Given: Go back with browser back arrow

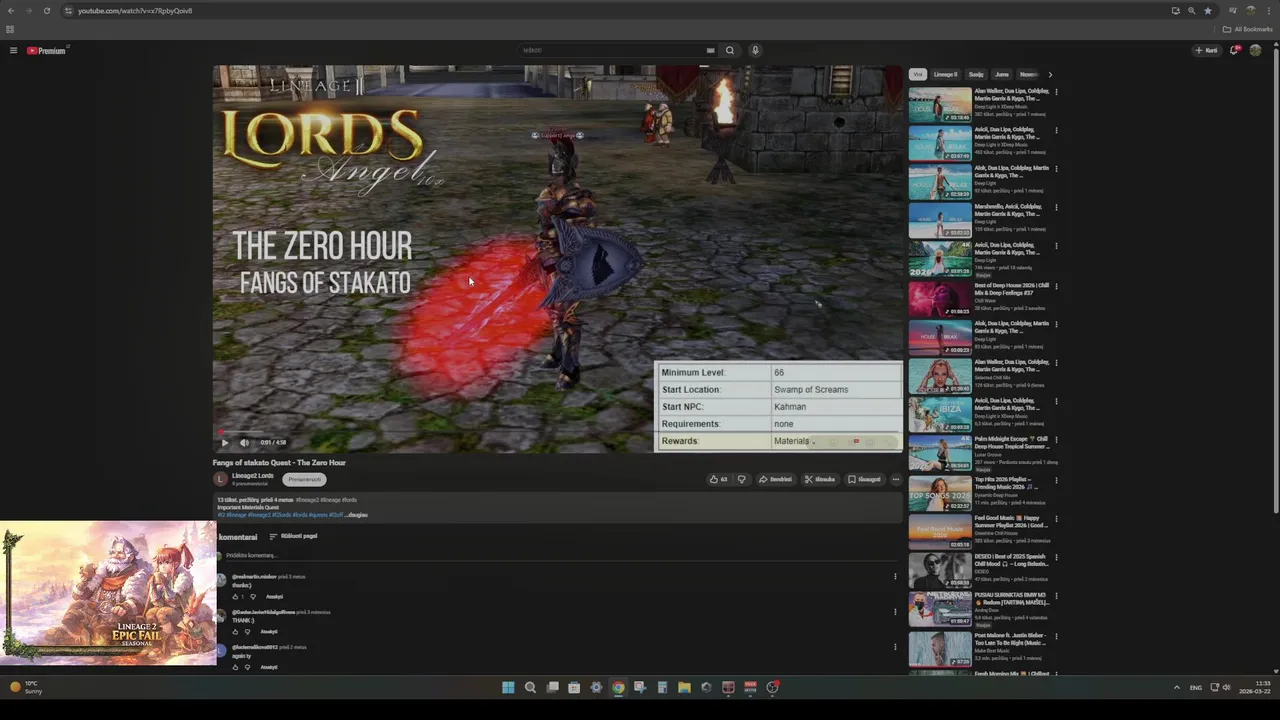Looking at the screenshot, I should click(x=11, y=11).
